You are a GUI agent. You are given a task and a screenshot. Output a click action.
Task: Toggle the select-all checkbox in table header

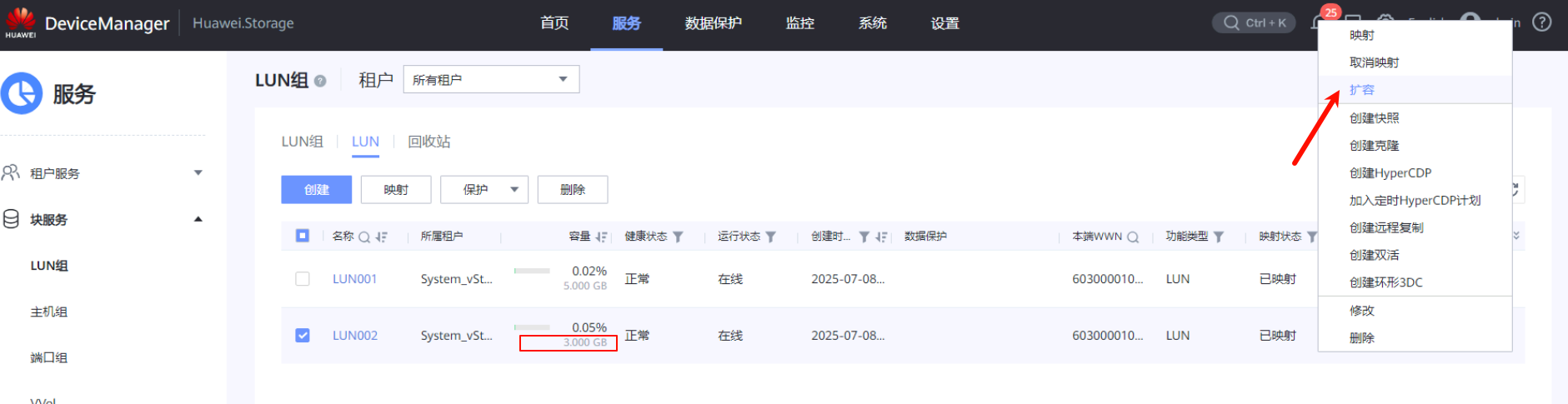tap(303, 236)
